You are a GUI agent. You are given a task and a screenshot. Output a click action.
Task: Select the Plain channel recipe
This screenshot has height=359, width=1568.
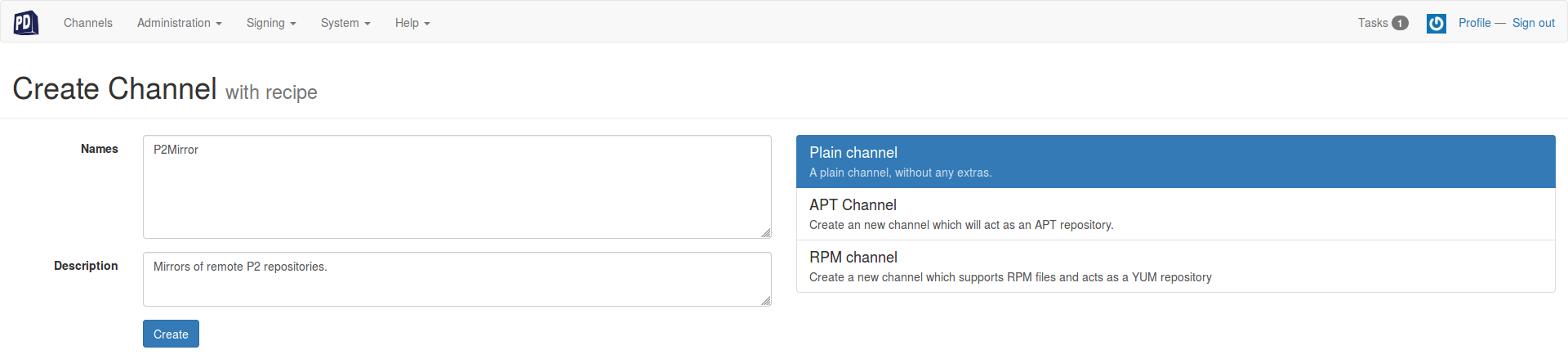1175,162
